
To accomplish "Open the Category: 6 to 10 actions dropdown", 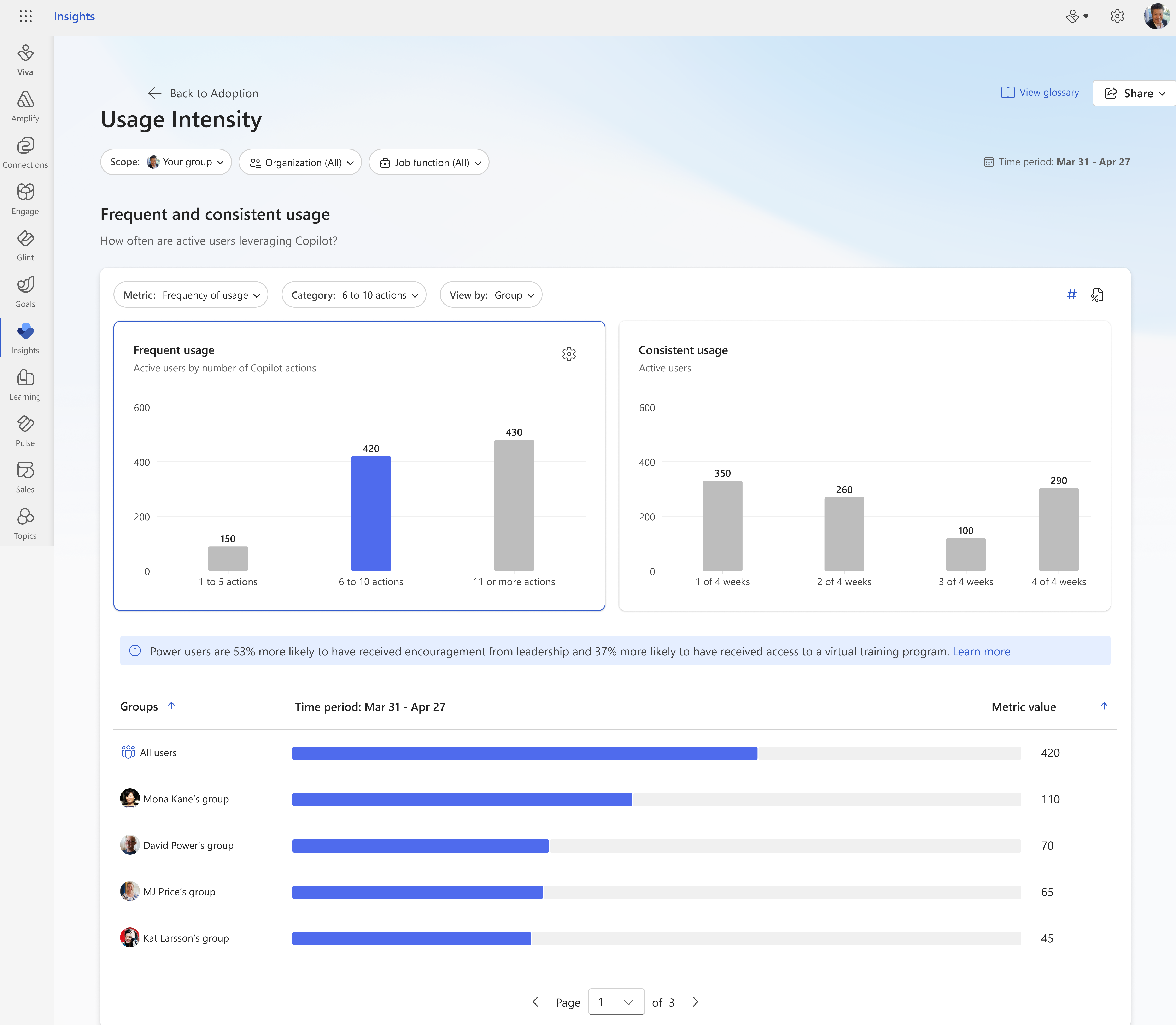I will [354, 295].
